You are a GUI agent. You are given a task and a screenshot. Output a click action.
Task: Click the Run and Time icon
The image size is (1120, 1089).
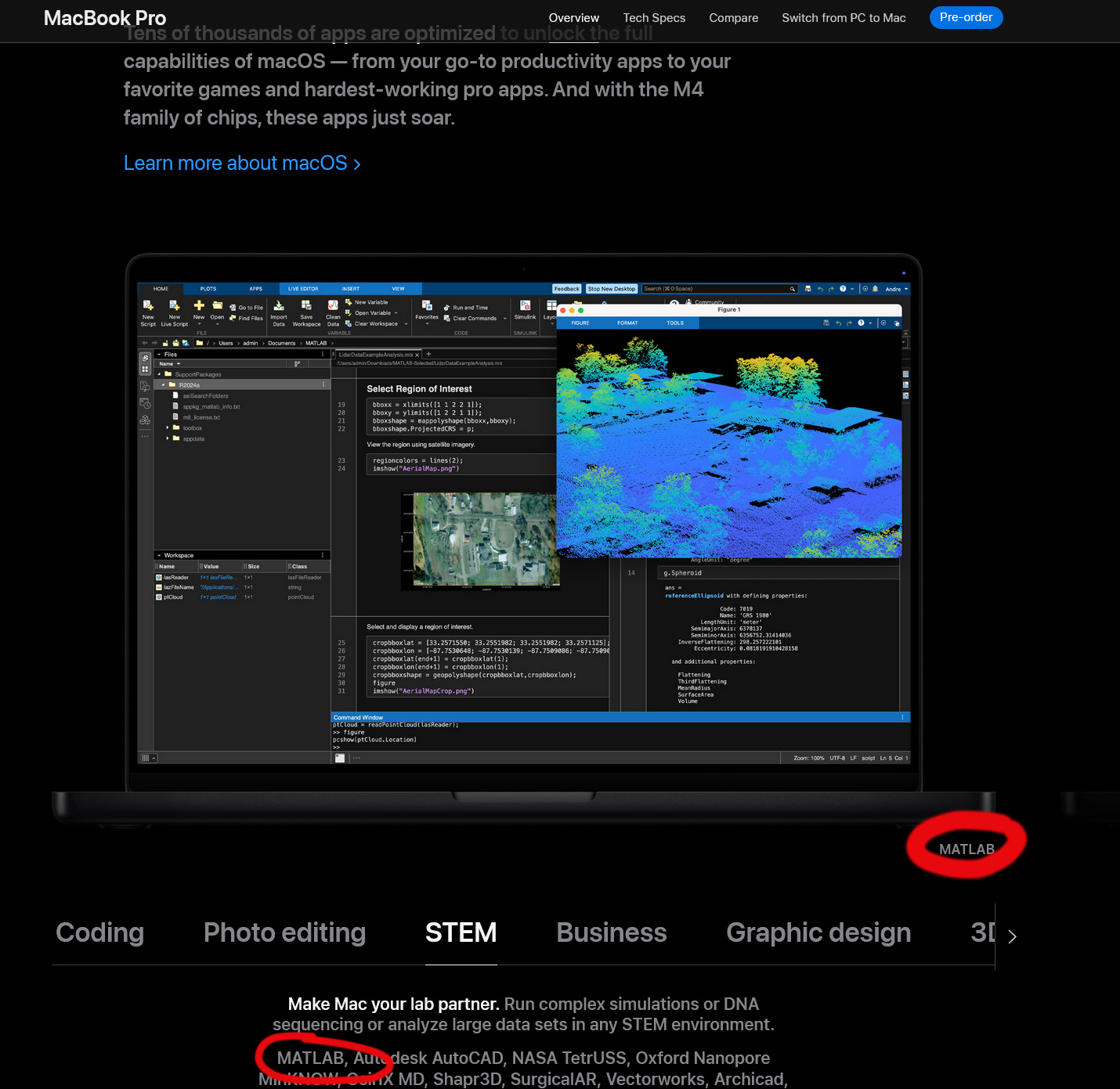coord(446,308)
